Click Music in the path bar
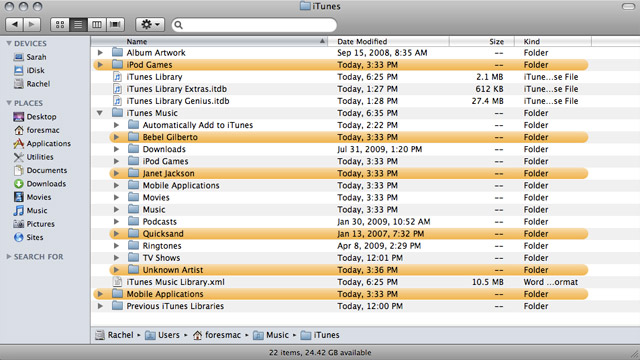 [x=271, y=335]
